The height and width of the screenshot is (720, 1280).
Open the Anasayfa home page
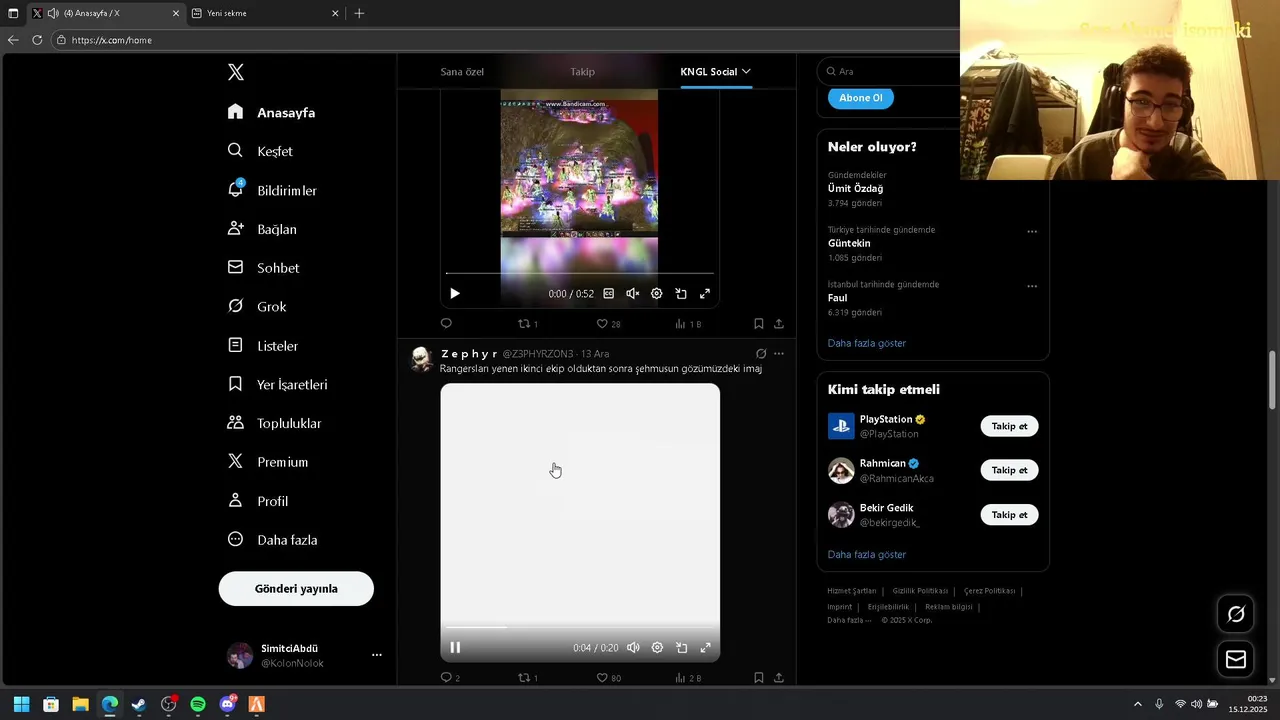point(271,112)
